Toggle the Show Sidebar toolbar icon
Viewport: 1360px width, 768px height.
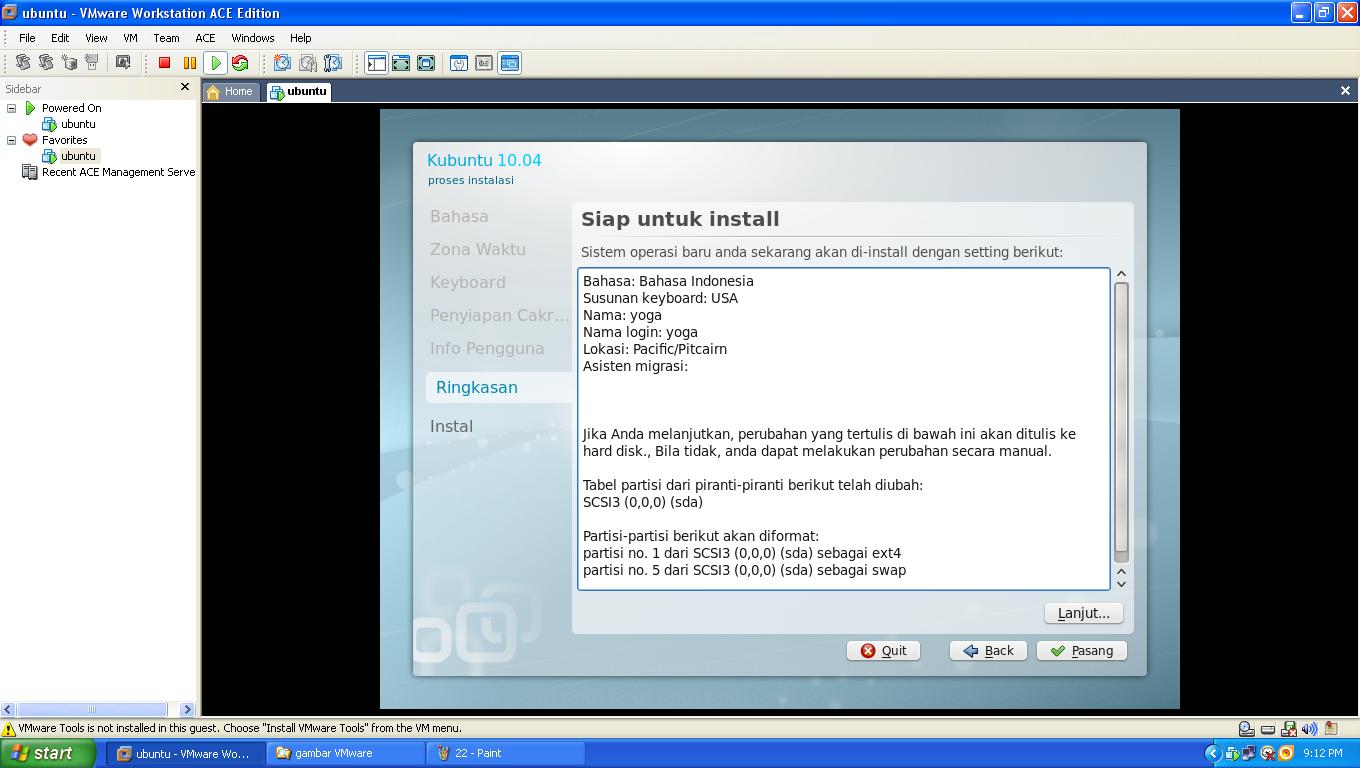[376, 63]
